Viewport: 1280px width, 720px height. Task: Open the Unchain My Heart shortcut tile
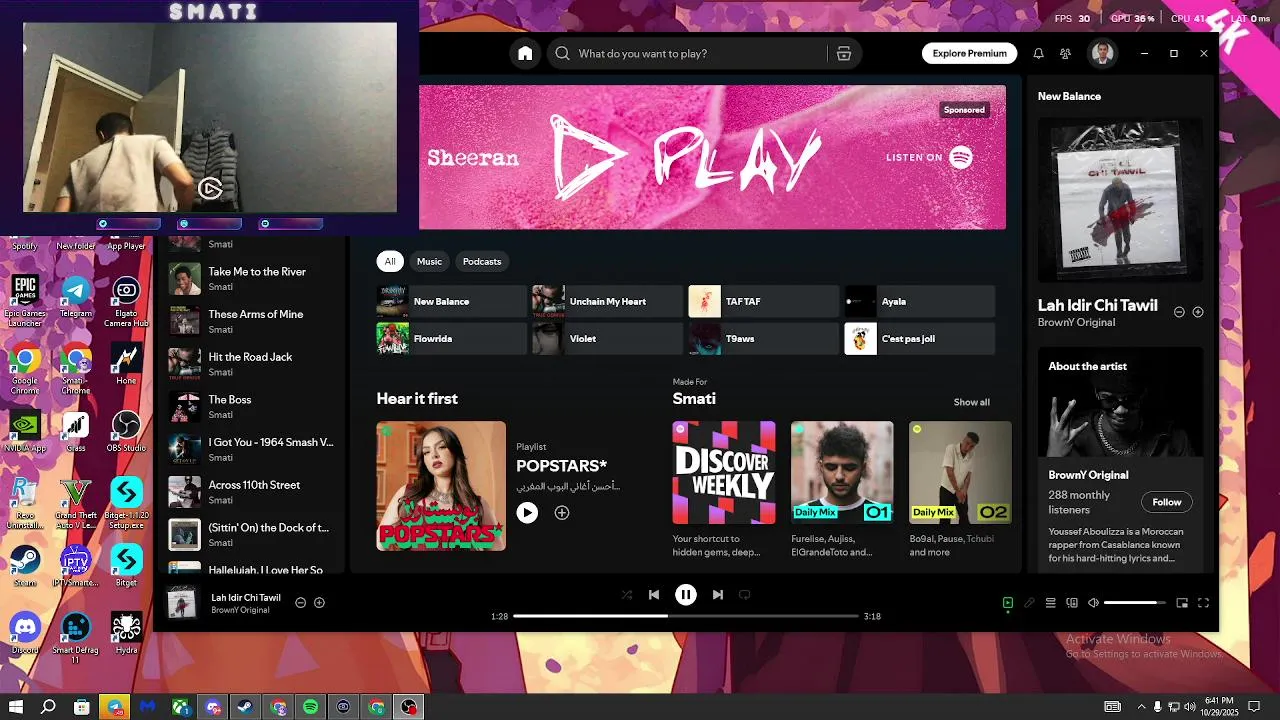click(607, 301)
